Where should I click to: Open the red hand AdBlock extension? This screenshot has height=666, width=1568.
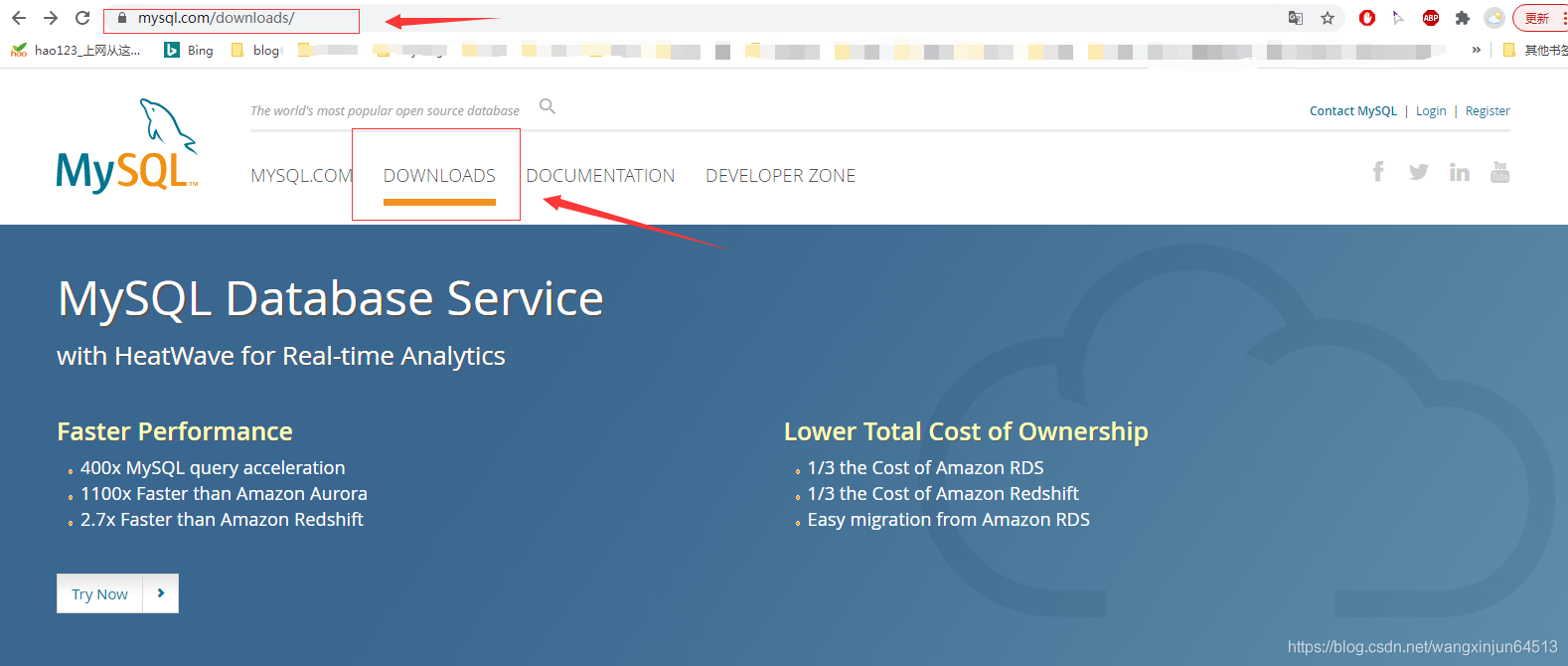(1367, 18)
